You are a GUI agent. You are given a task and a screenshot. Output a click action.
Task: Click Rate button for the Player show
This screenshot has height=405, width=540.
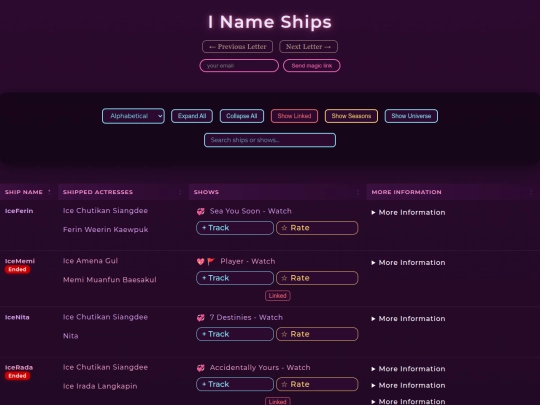click(x=317, y=278)
